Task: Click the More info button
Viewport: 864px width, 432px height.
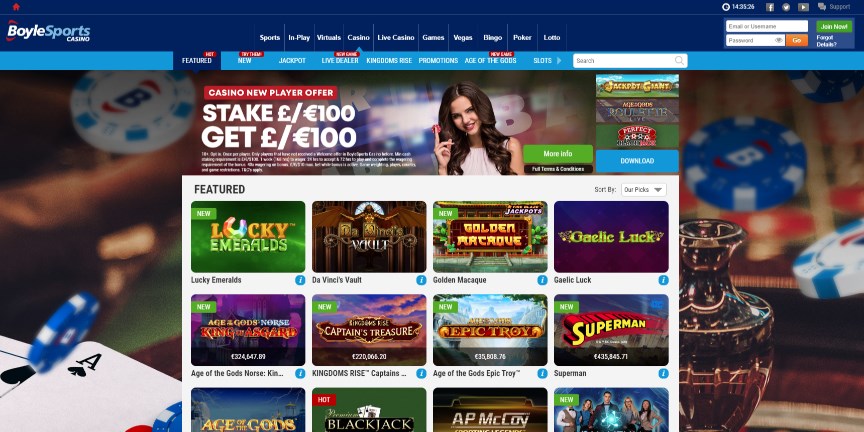Action: (558, 154)
